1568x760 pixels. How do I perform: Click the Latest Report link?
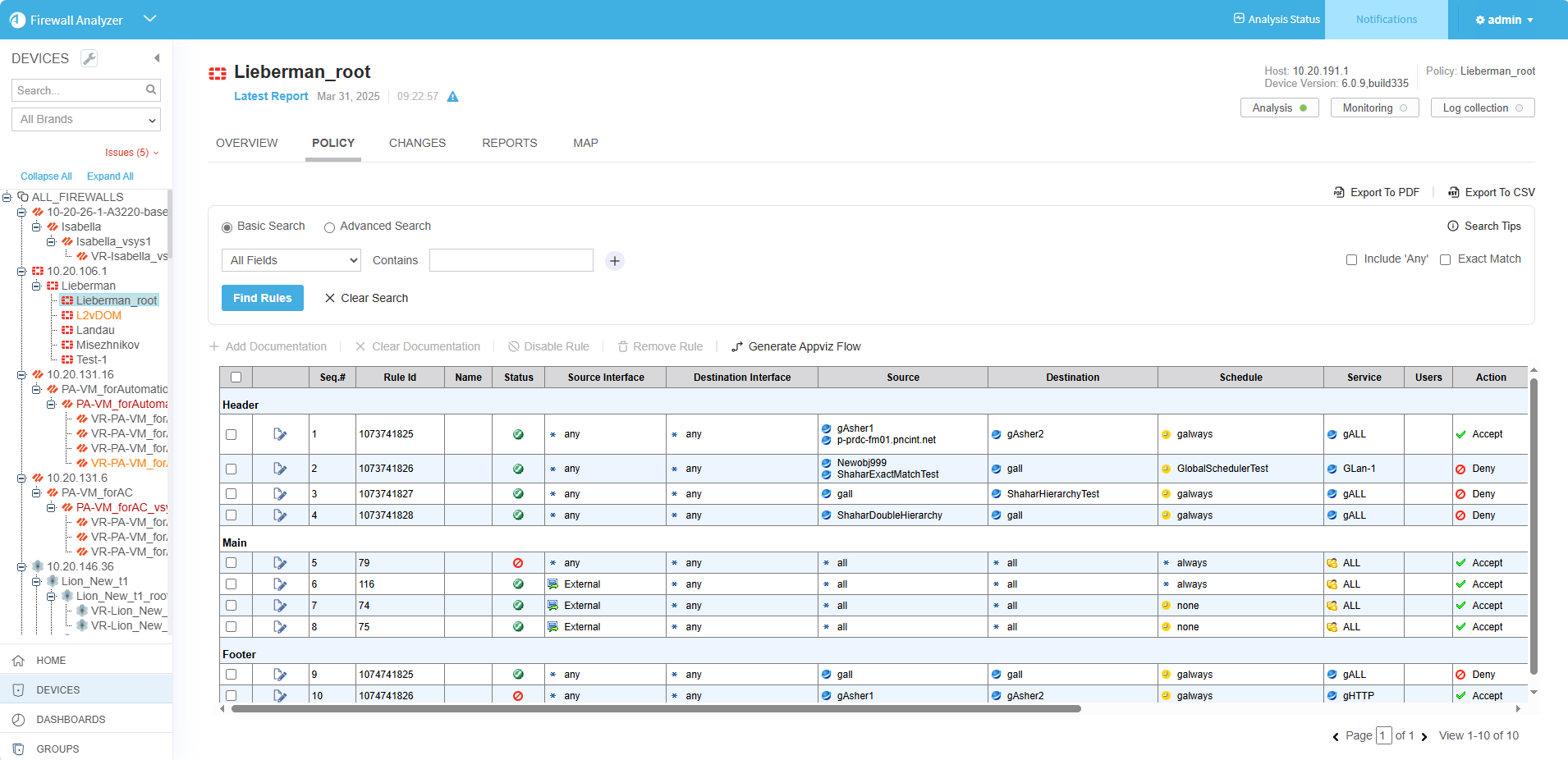pos(271,96)
